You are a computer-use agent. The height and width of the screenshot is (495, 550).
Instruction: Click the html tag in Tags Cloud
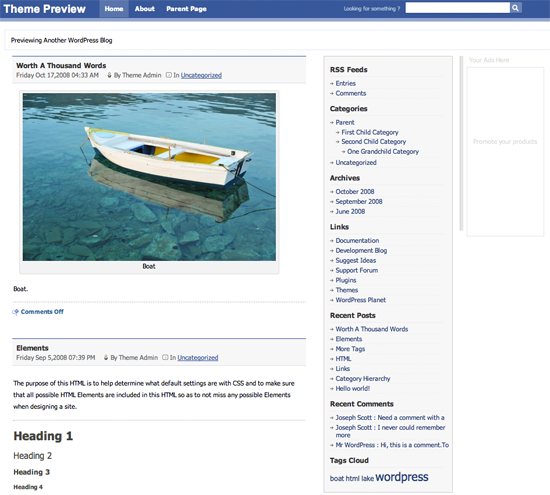pyautogui.click(x=353, y=479)
